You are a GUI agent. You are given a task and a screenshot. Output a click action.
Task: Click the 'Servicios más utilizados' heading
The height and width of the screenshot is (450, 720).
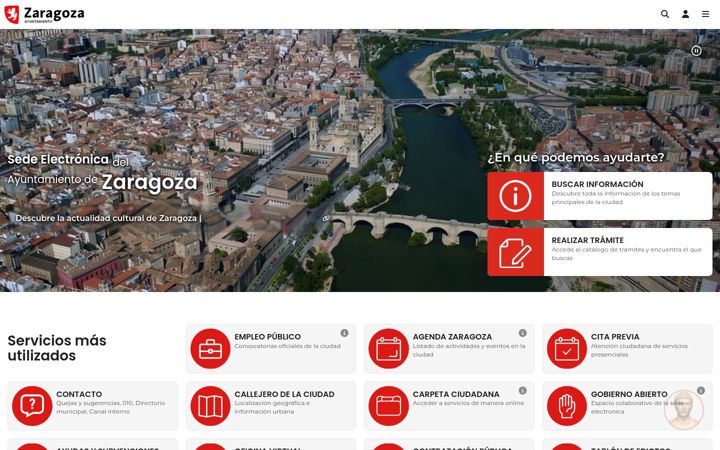tap(57, 348)
